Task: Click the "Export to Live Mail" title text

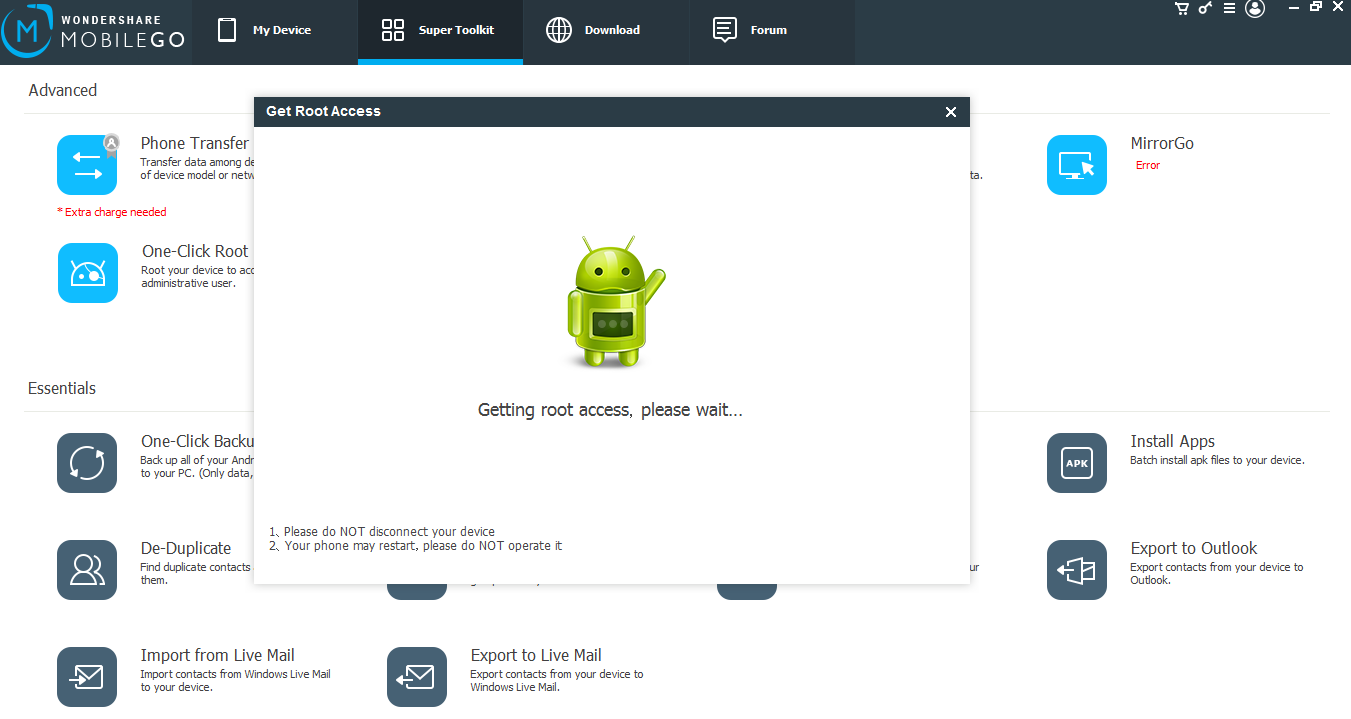Action: tap(536, 655)
